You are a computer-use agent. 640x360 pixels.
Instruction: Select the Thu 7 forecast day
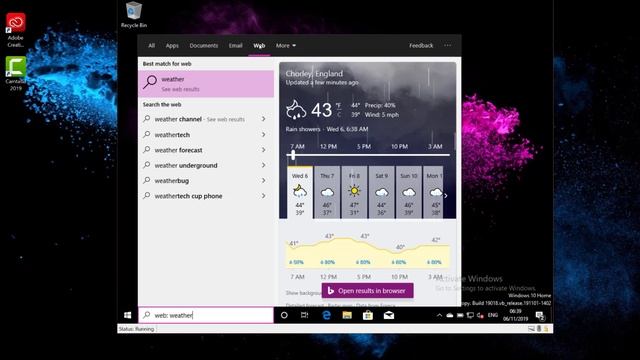pyautogui.click(x=327, y=193)
